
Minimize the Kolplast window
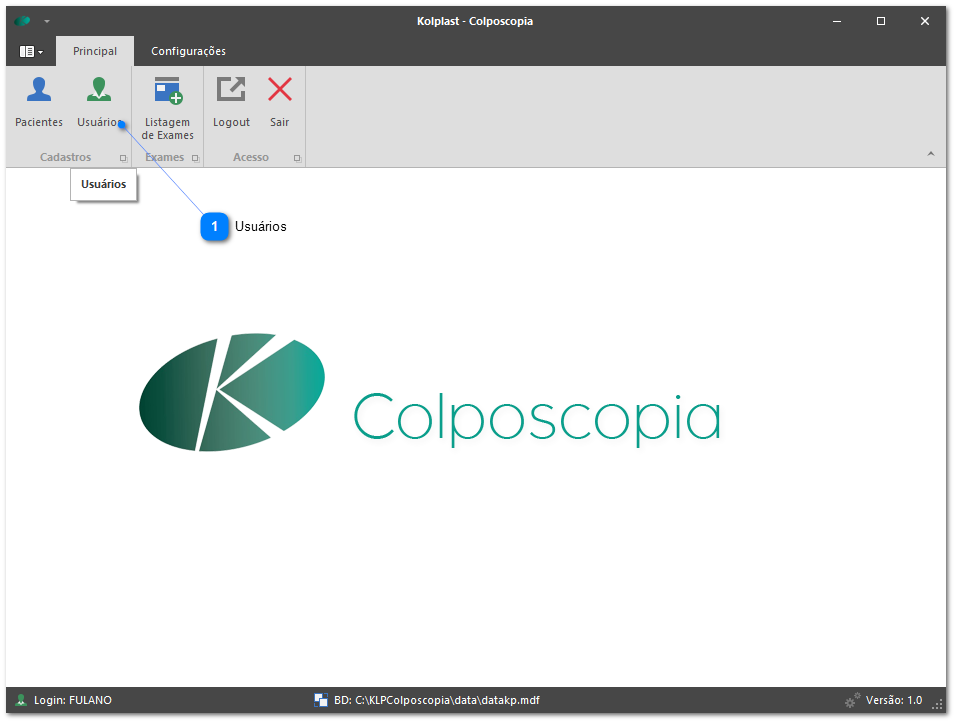[x=837, y=21]
